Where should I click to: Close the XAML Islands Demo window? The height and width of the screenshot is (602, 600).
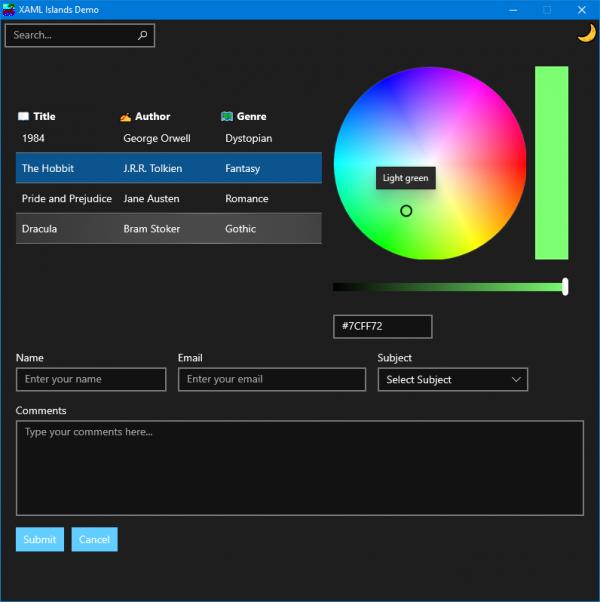pyautogui.click(x=582, y=10)
